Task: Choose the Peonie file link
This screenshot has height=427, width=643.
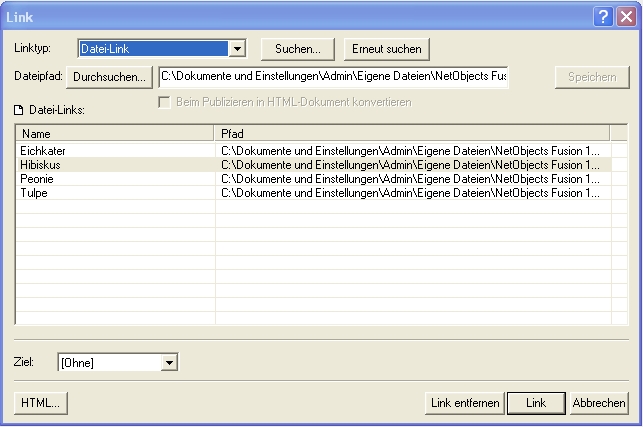Action: tap(36, 178)
